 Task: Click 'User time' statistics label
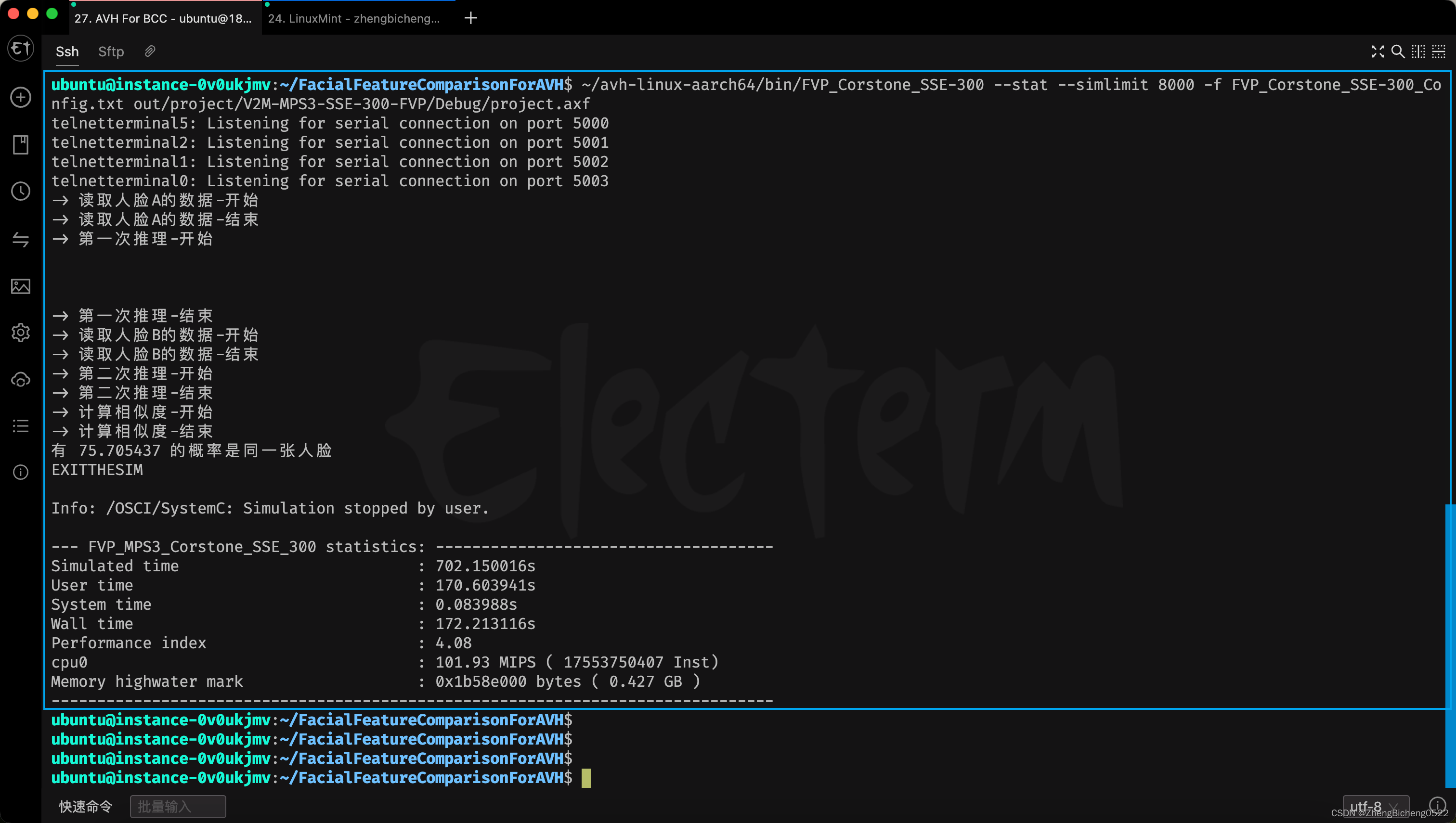pos(92,585)
